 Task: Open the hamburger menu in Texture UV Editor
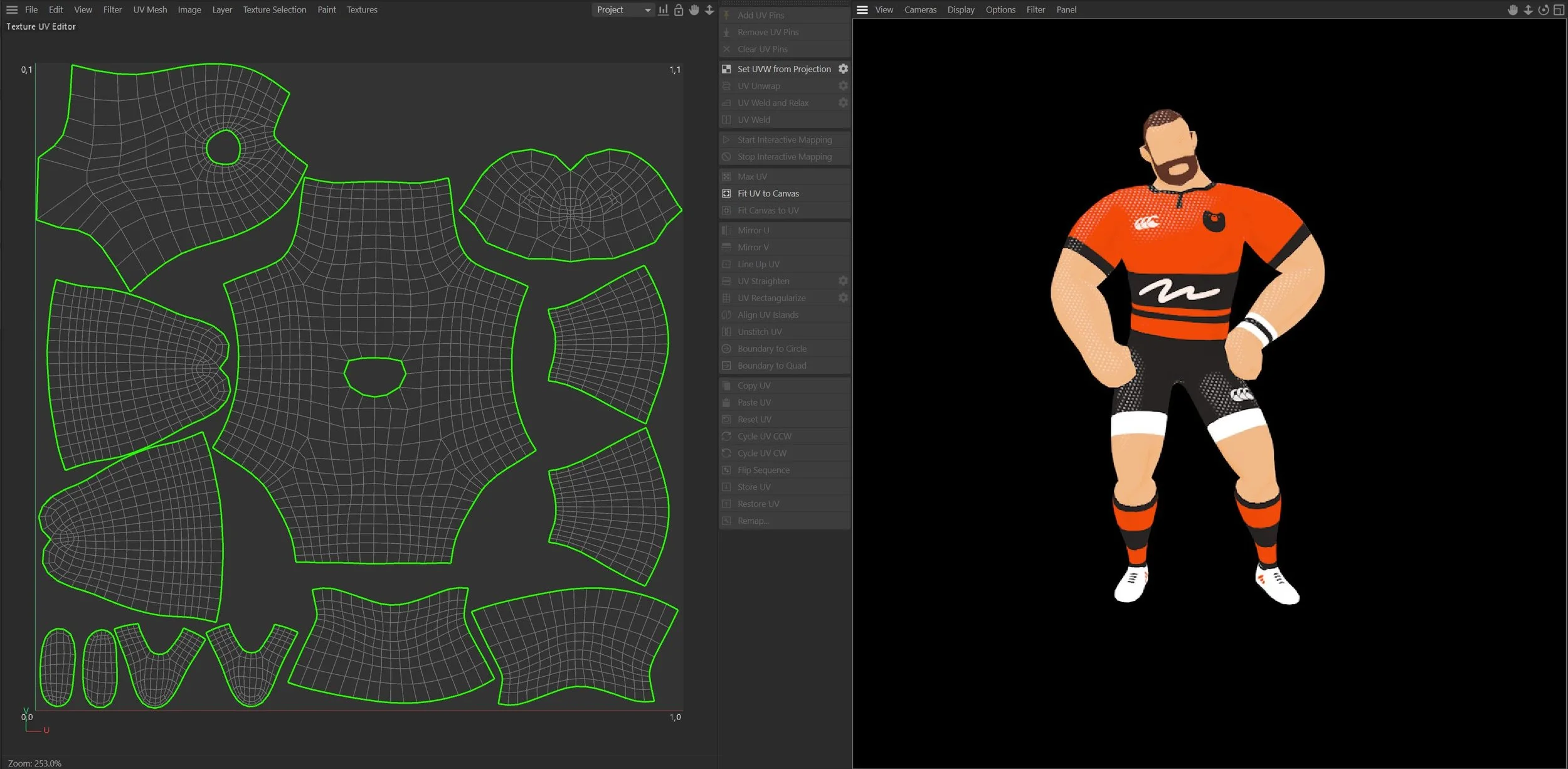coord(12,10)
